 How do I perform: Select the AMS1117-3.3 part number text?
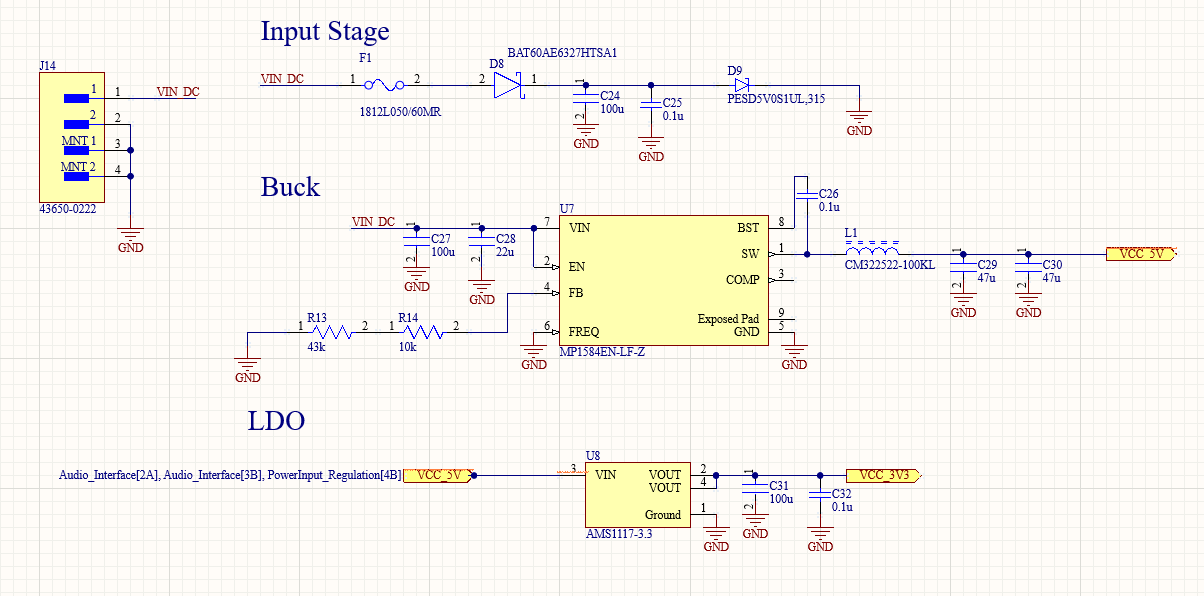pos(618,534)
